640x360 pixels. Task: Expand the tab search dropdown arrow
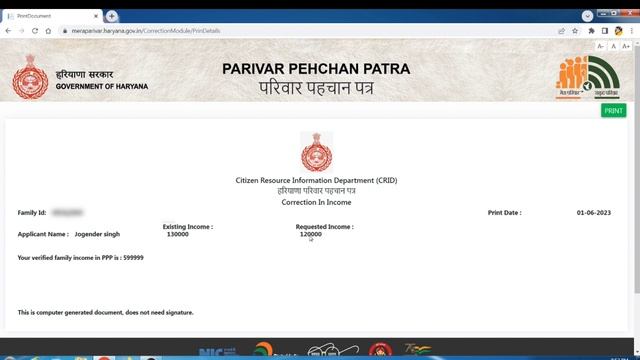click(x=587, y=16)
